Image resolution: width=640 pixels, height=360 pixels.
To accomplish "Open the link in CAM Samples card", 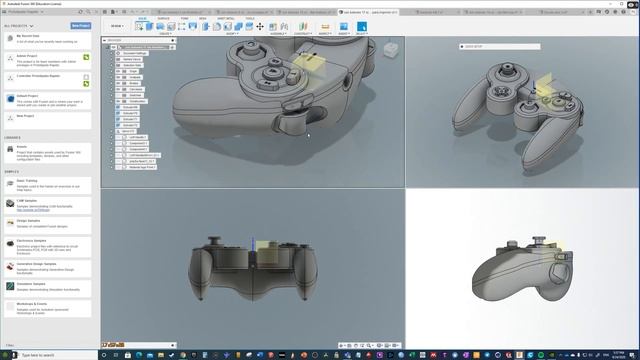I will point(33,210).
